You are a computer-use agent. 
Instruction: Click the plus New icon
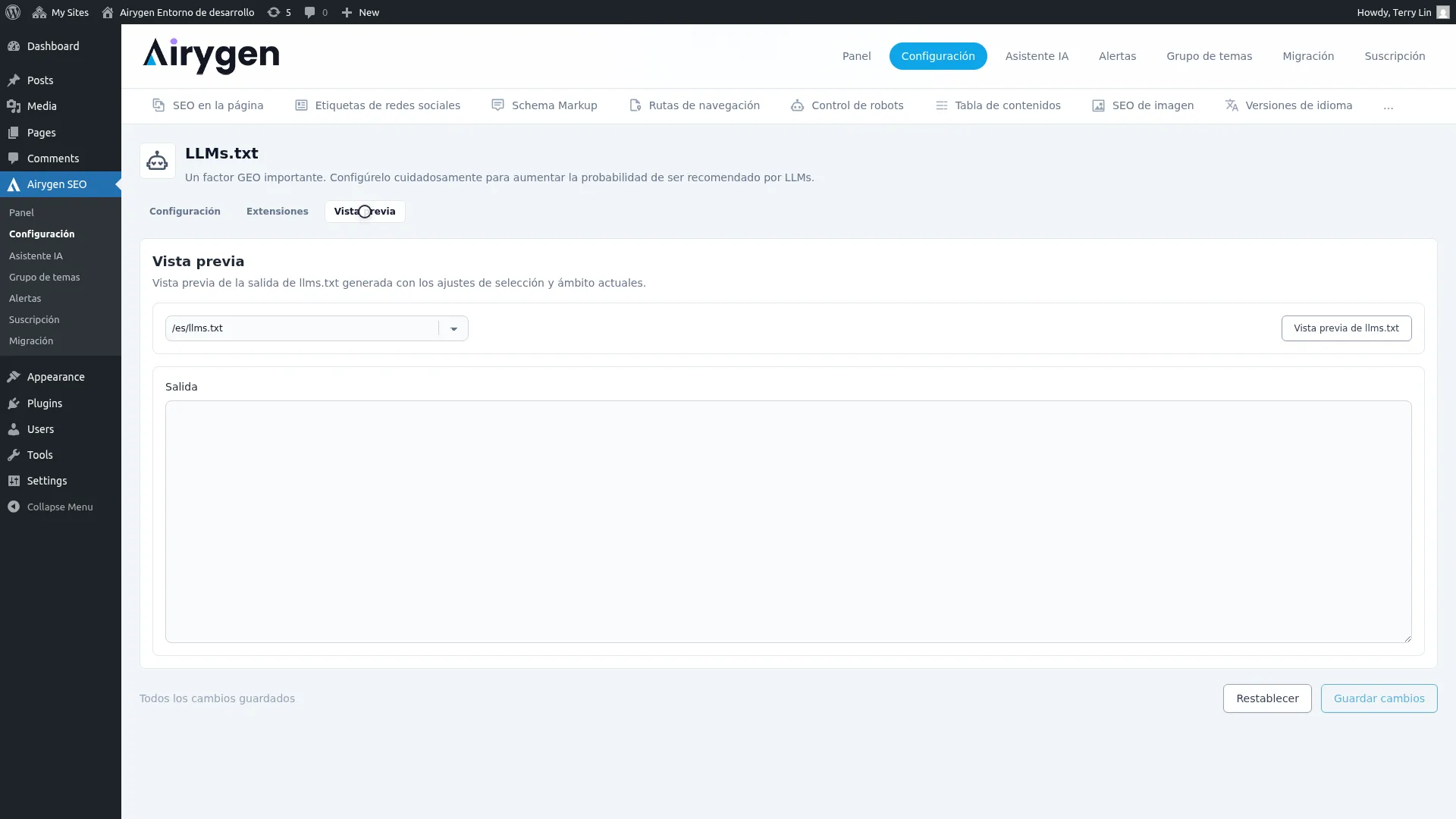tap(347, 12)
